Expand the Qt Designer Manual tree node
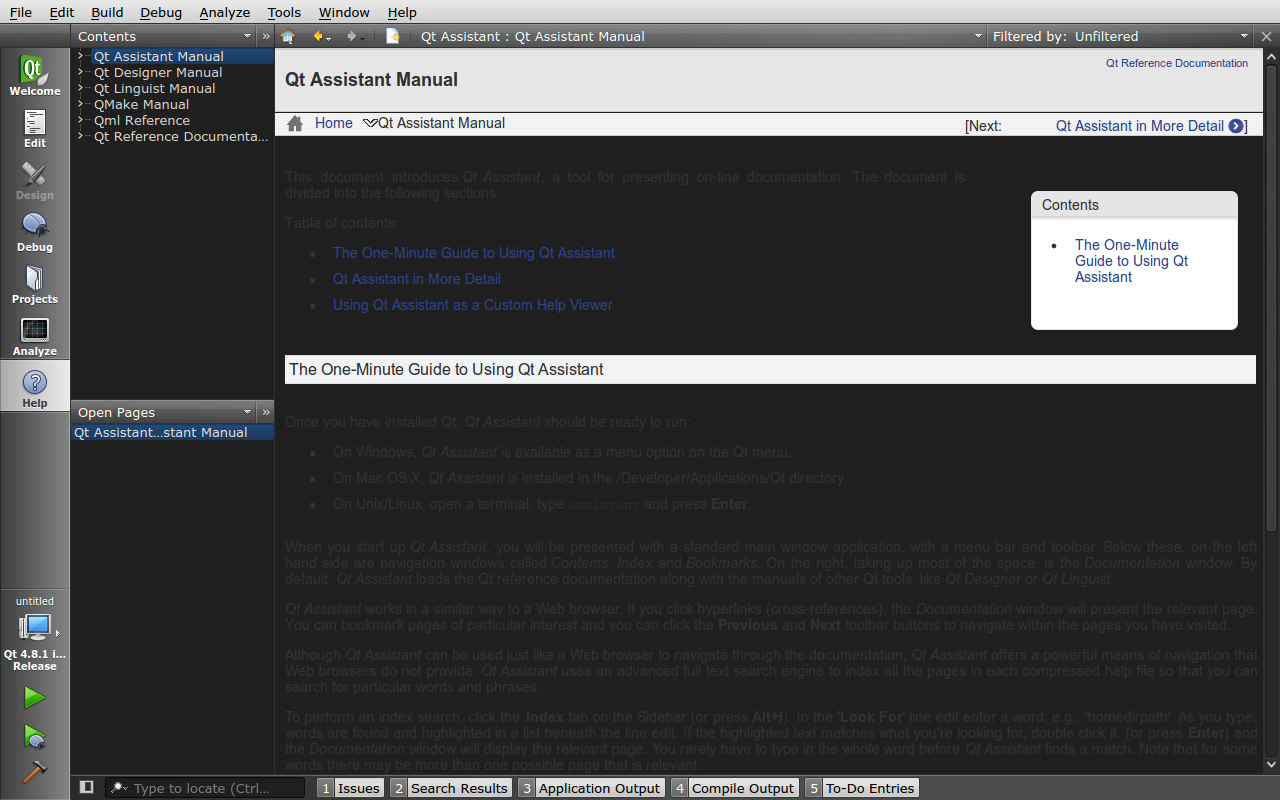This screenshot has width=1280, height=800. (81, 73)
